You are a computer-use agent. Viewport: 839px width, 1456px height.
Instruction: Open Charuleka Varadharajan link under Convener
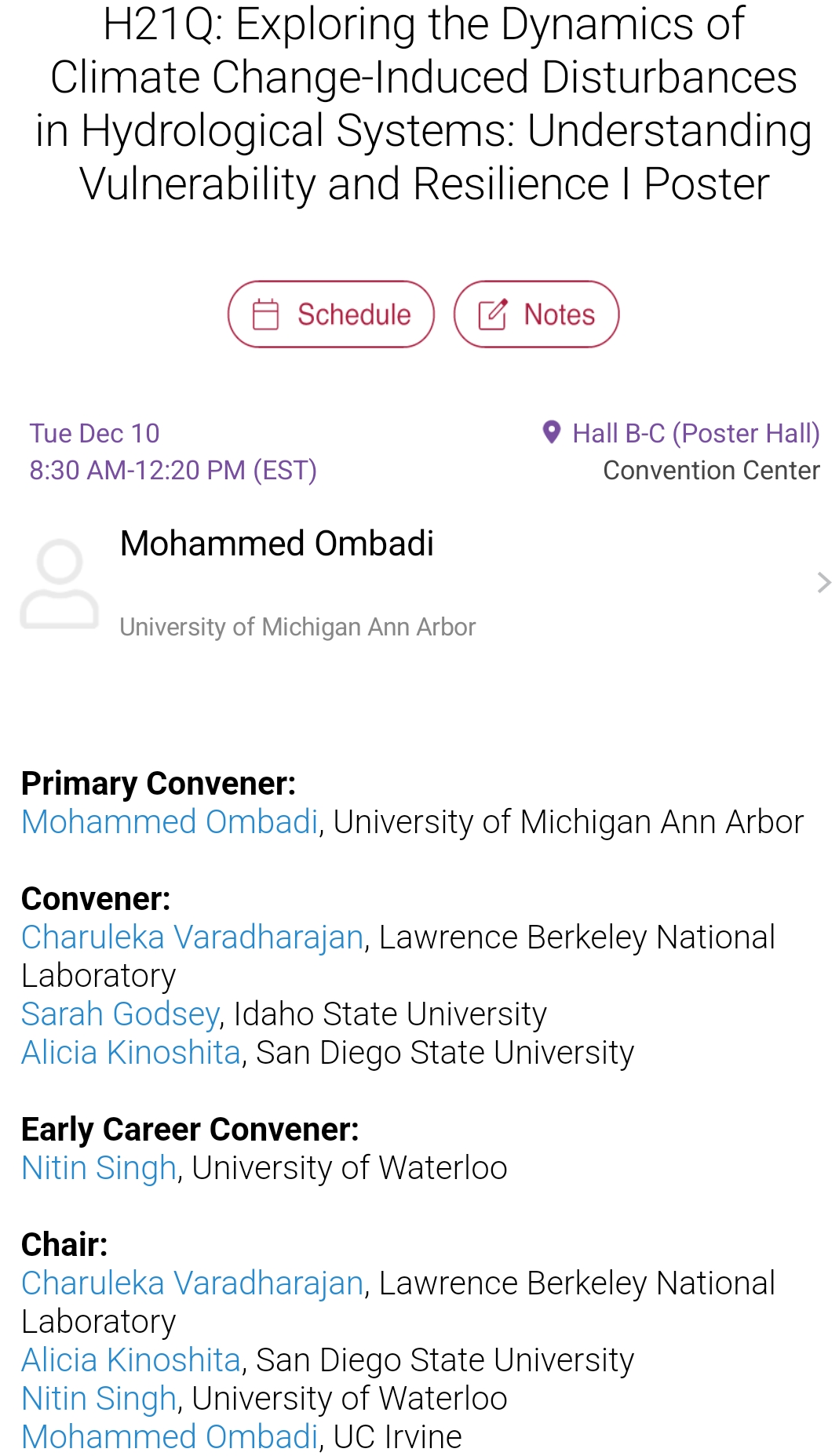coord(192,937)
